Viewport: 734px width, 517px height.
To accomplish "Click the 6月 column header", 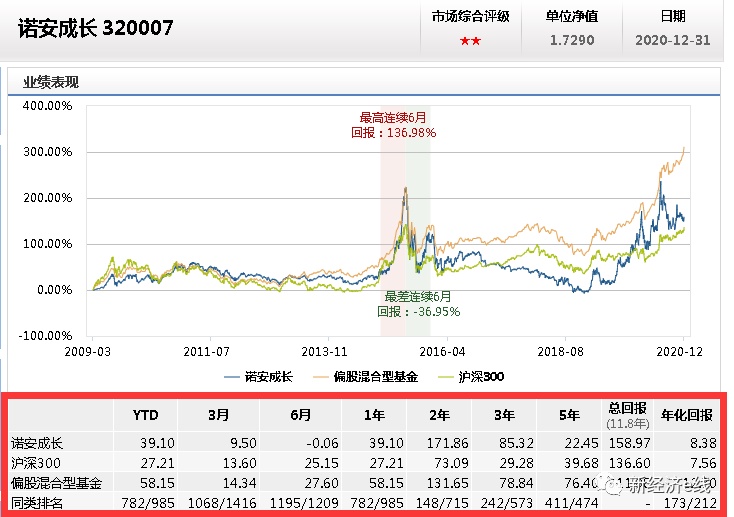I will [x=301, y=415].
